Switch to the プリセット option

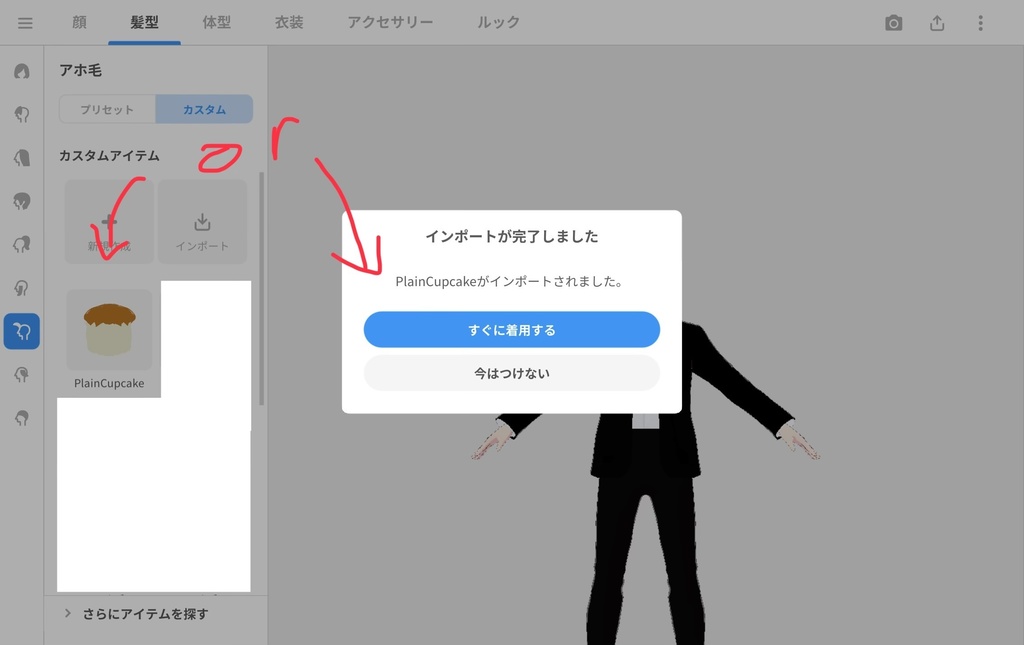pos(106,109)
